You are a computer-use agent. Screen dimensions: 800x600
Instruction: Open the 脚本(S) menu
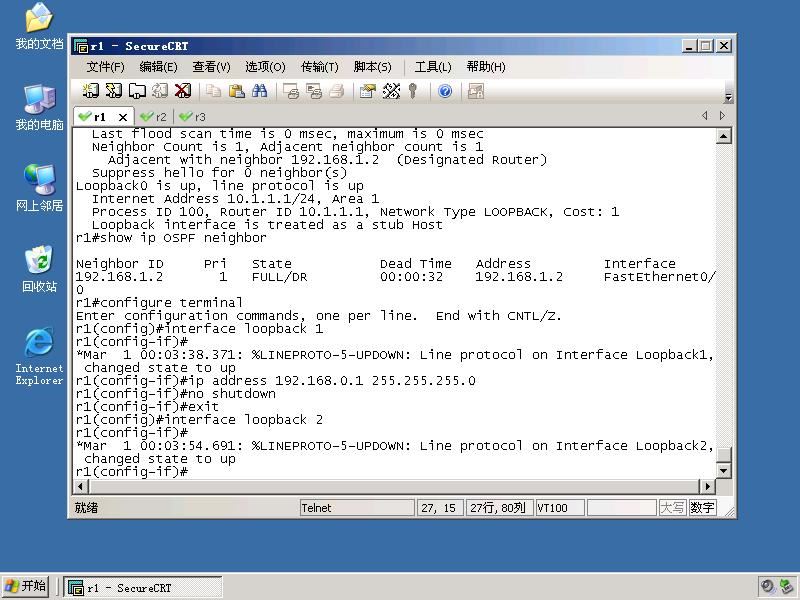tap(372, 67)
